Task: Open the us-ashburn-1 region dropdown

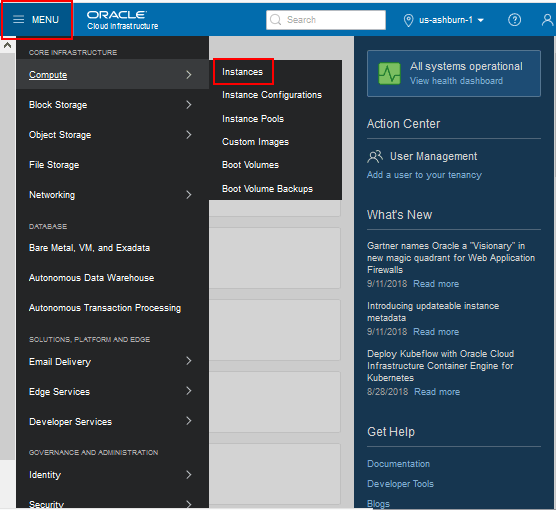Action: coord(451,20)
